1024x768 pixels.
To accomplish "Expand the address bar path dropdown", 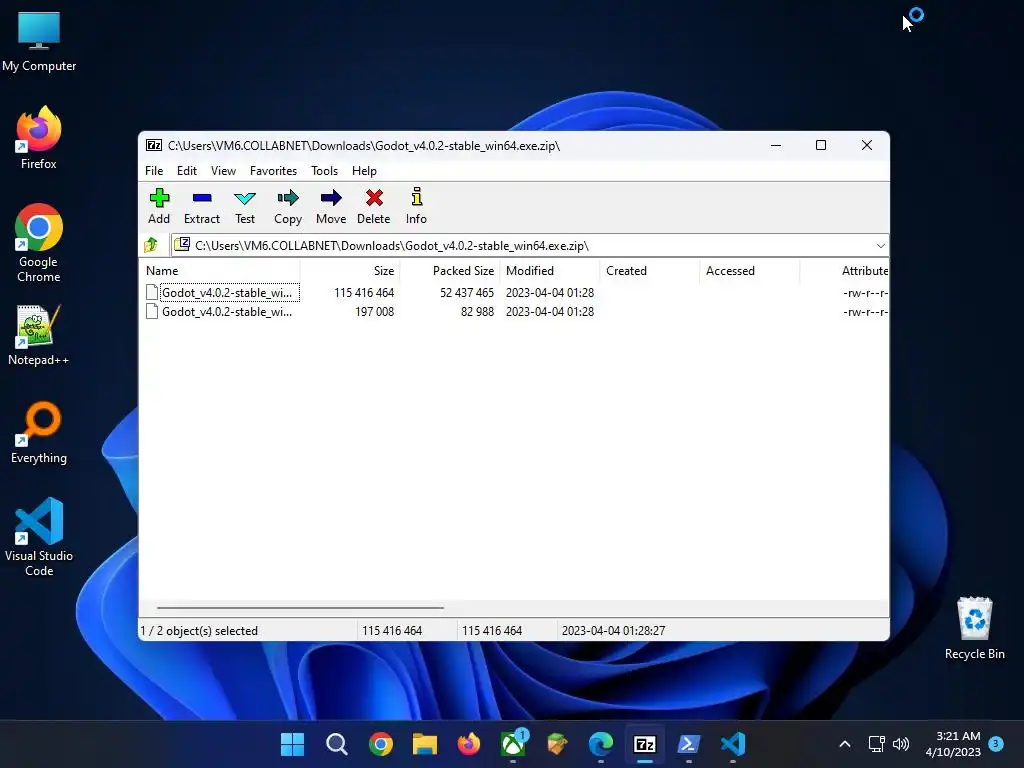I will pos(880,246).
